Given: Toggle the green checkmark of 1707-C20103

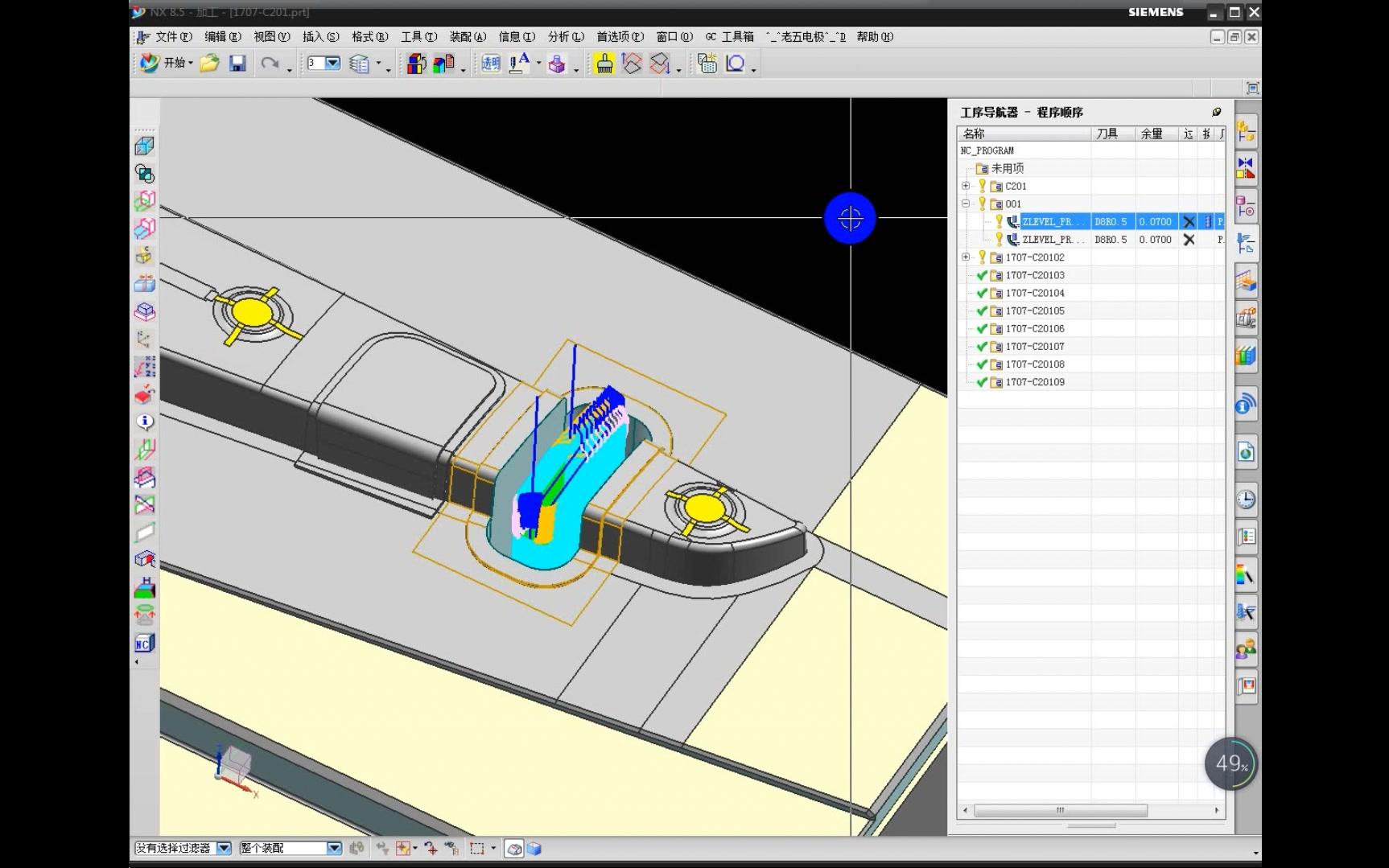Looking at the screenshot, I should [982, 275].
